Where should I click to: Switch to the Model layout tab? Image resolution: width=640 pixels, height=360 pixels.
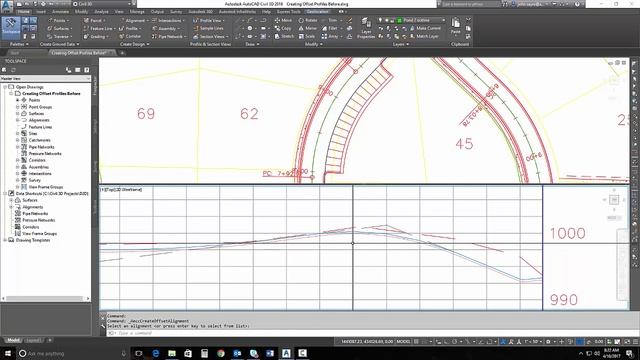pos(13,340)
